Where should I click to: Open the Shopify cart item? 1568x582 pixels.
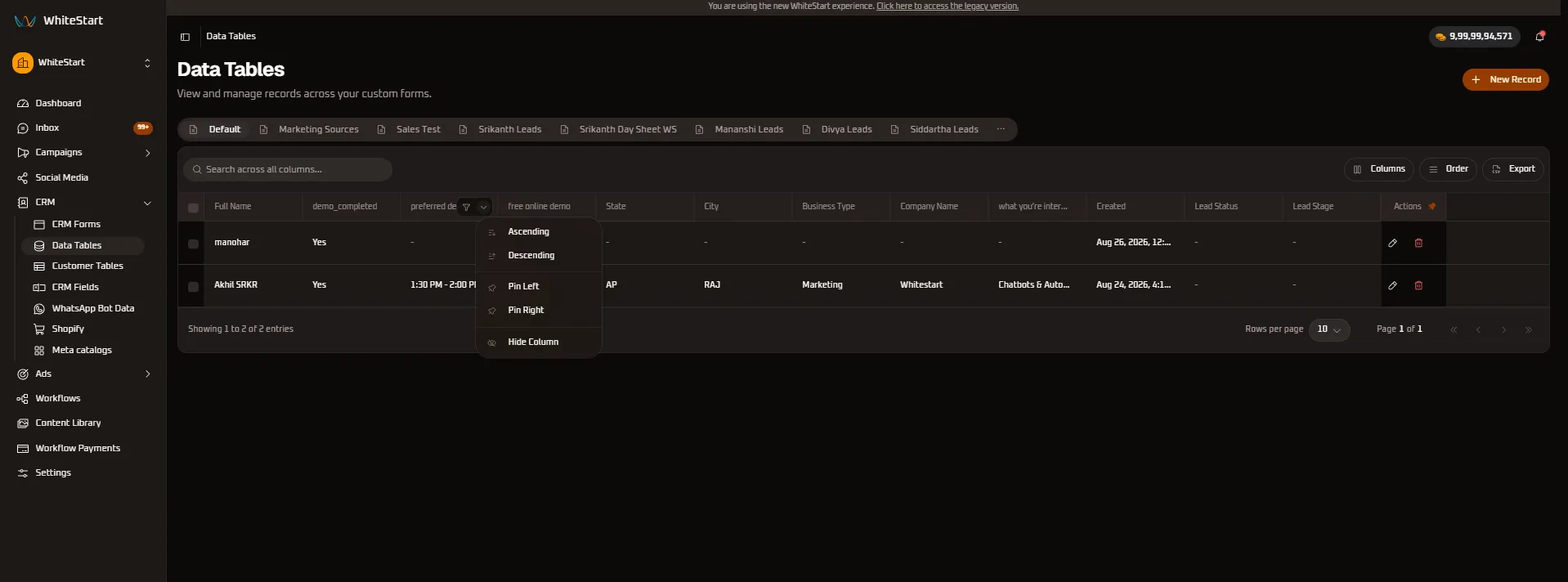click(68, 329)
